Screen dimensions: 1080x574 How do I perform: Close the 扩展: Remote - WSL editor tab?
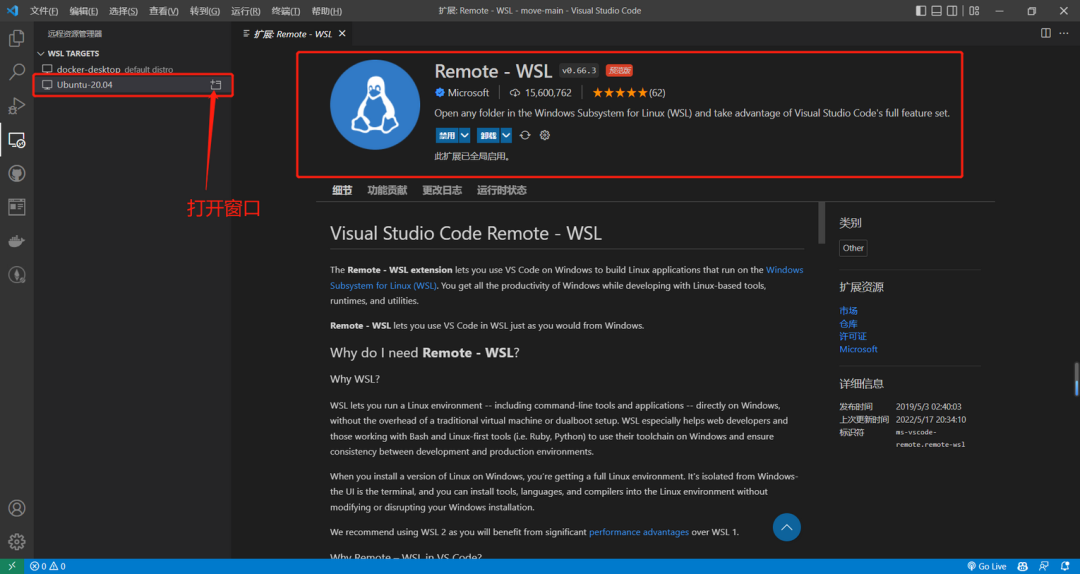point(342,33)
